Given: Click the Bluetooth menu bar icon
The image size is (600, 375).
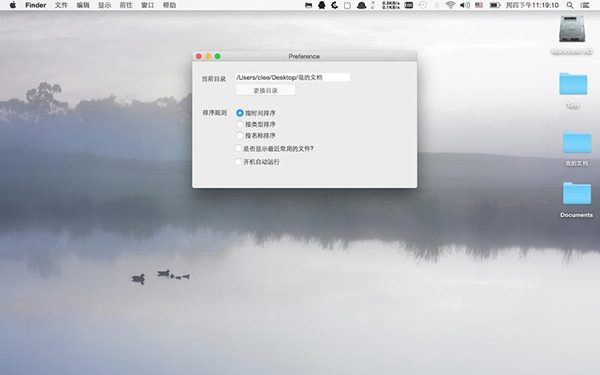Looking at the screenshot, I should pos(437,5).
